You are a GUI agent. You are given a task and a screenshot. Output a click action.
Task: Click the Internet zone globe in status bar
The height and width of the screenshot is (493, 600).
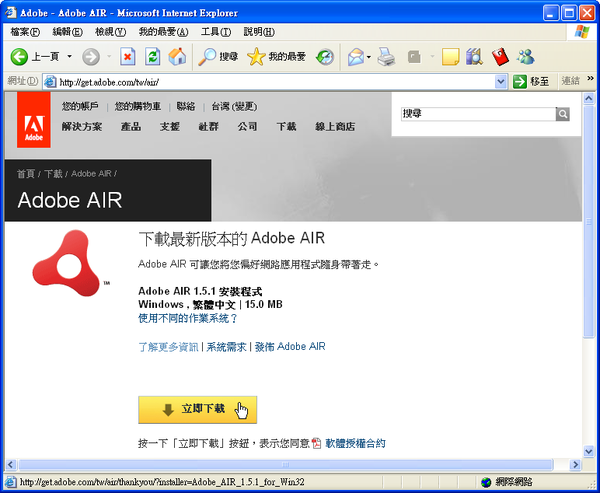coord(486,482)
